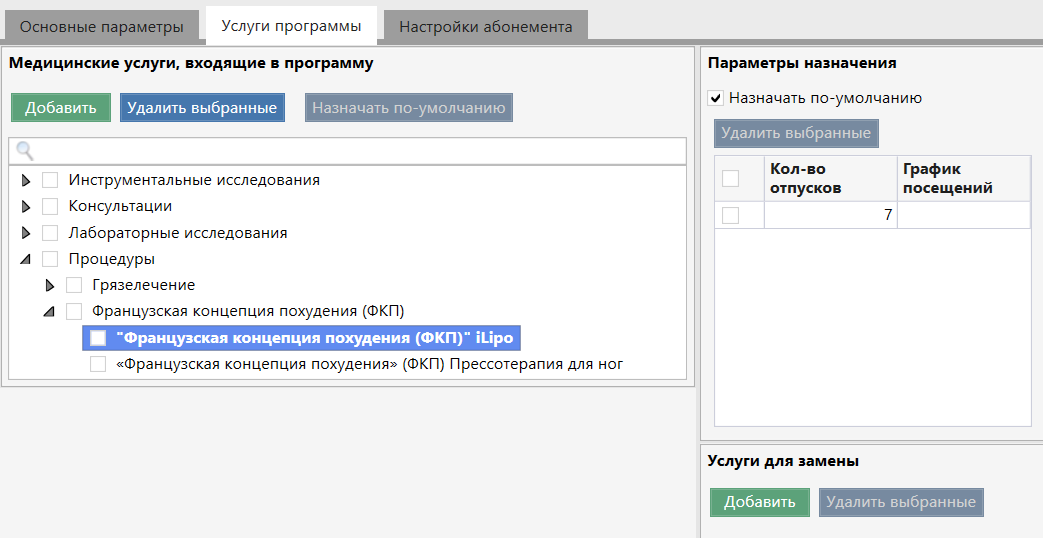This screenshot has width=1043, height=538.
Task: Switch to Основные параметры tab
Action: click(102, 26)
